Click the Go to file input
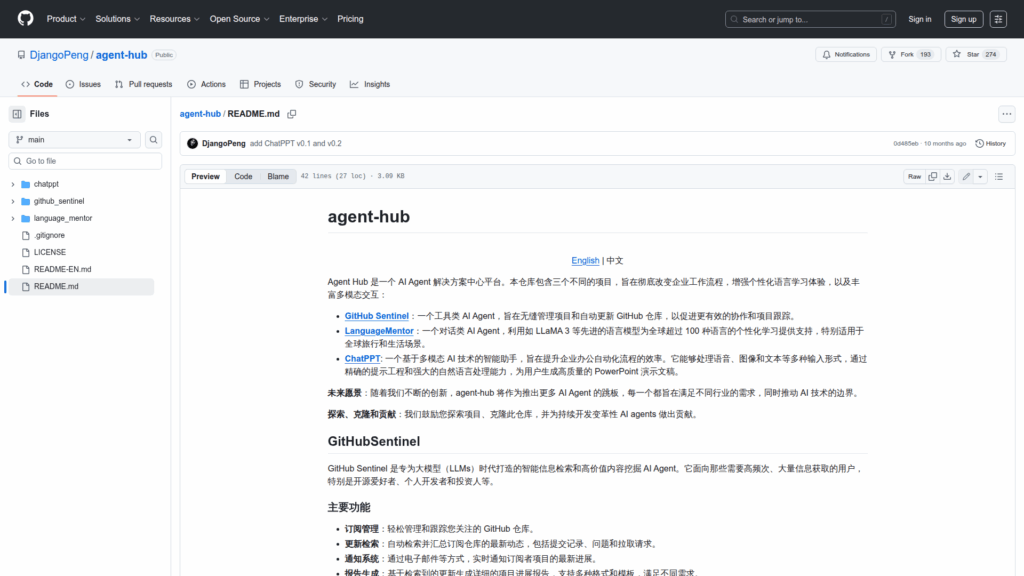 click(84, 161)
